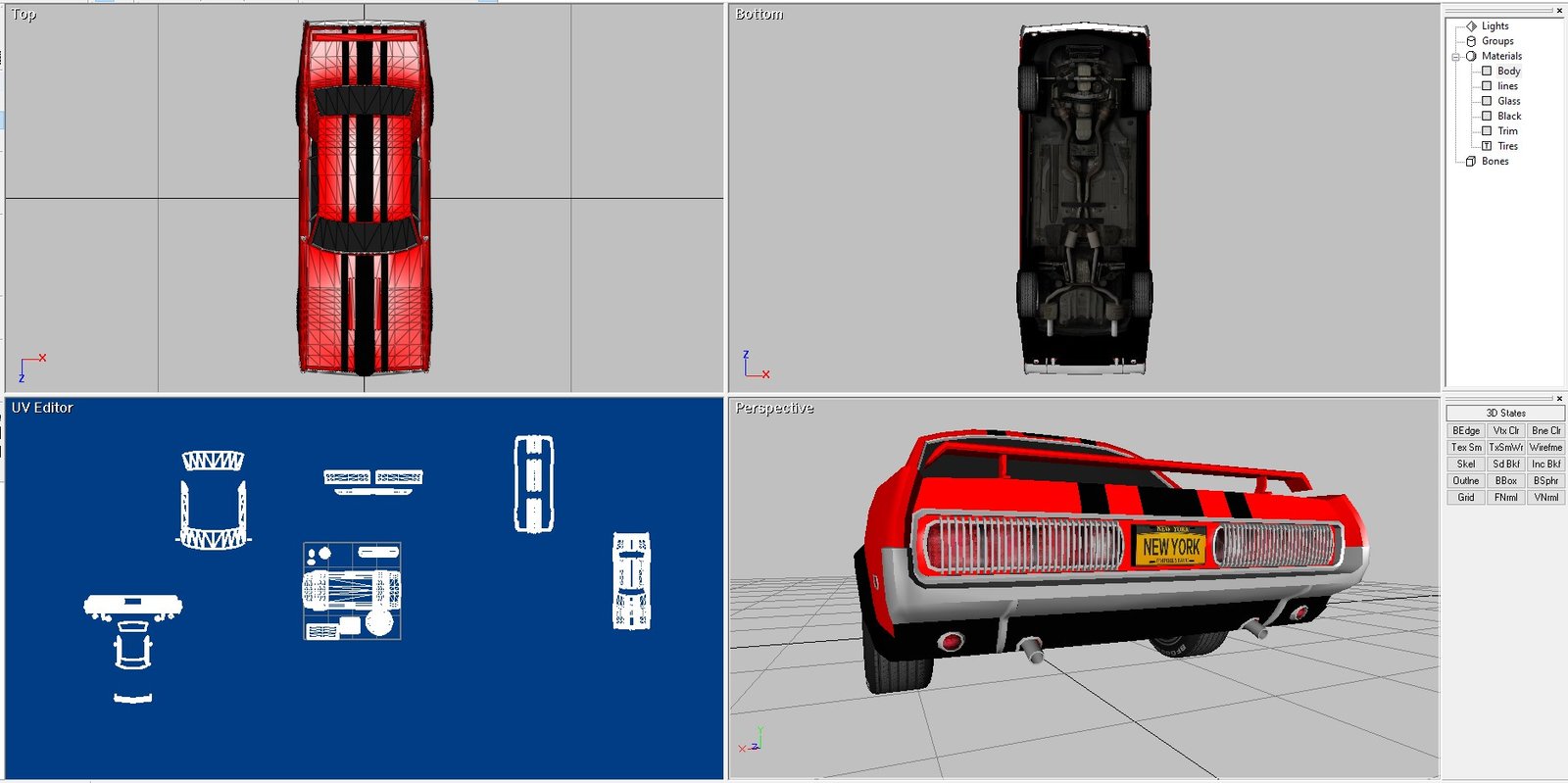Image resolution: width=1568 pixels, height=783 pixels.
Task: Select the Black material entry
Action: [x=1509, y=117]
